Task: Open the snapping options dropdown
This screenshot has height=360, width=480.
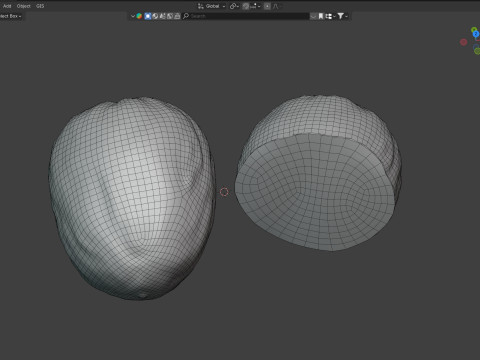Action: 255,6
